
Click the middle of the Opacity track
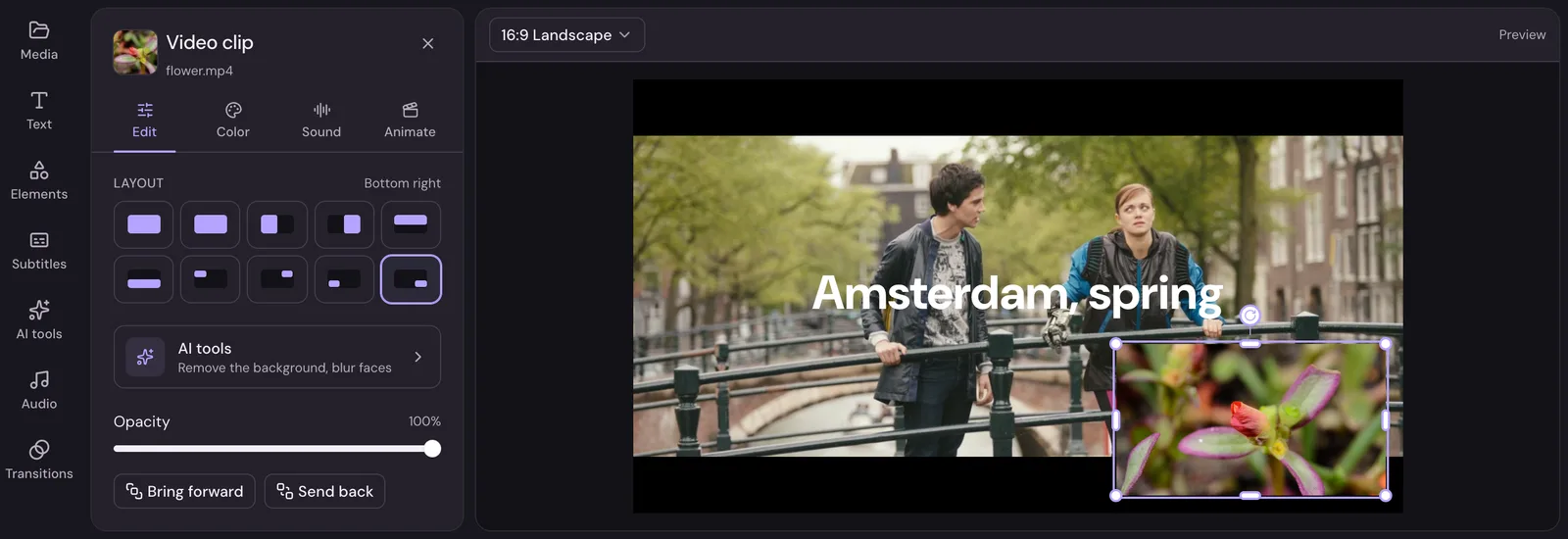coord(277,449)
